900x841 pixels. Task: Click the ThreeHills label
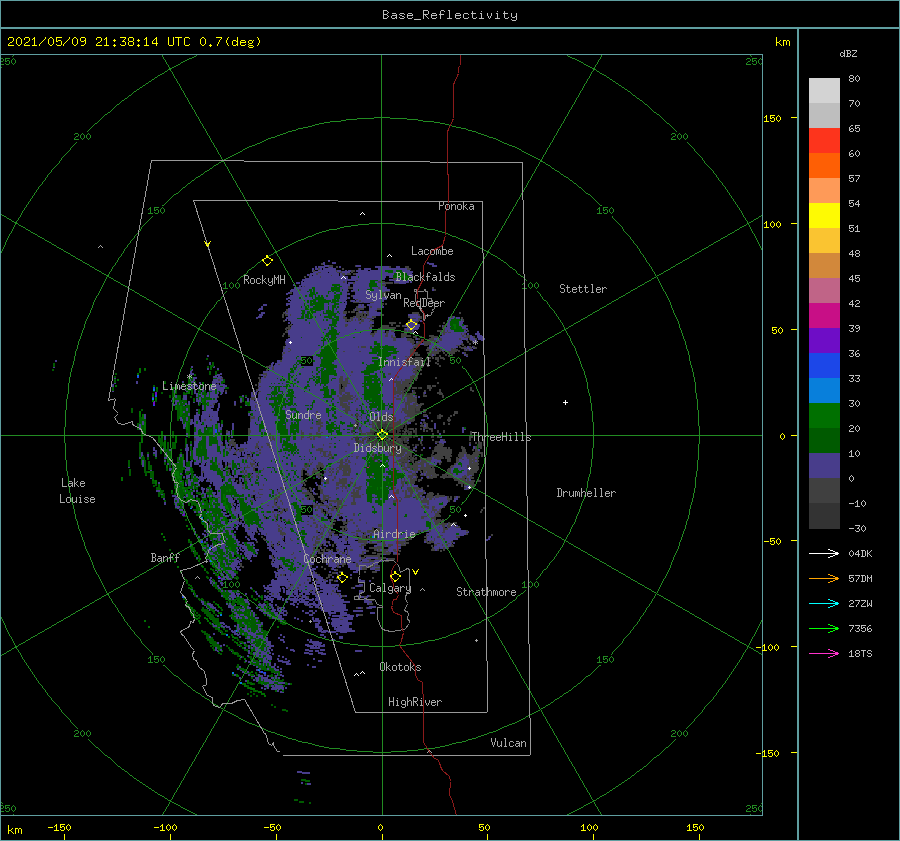coord(501,437)
